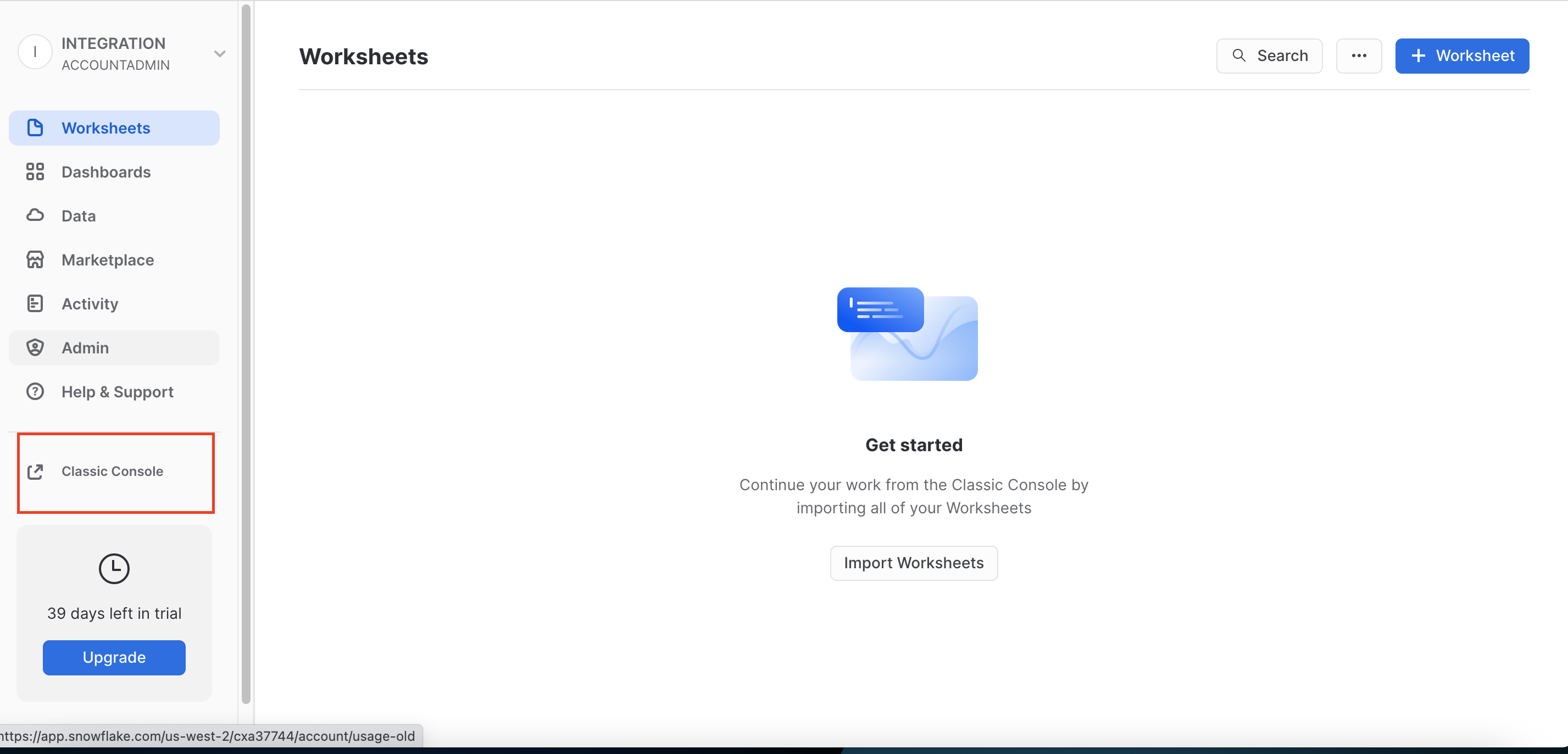The image size is (1568, 754).
Task: Click the Data icon in sidebar
Action: 35,215
